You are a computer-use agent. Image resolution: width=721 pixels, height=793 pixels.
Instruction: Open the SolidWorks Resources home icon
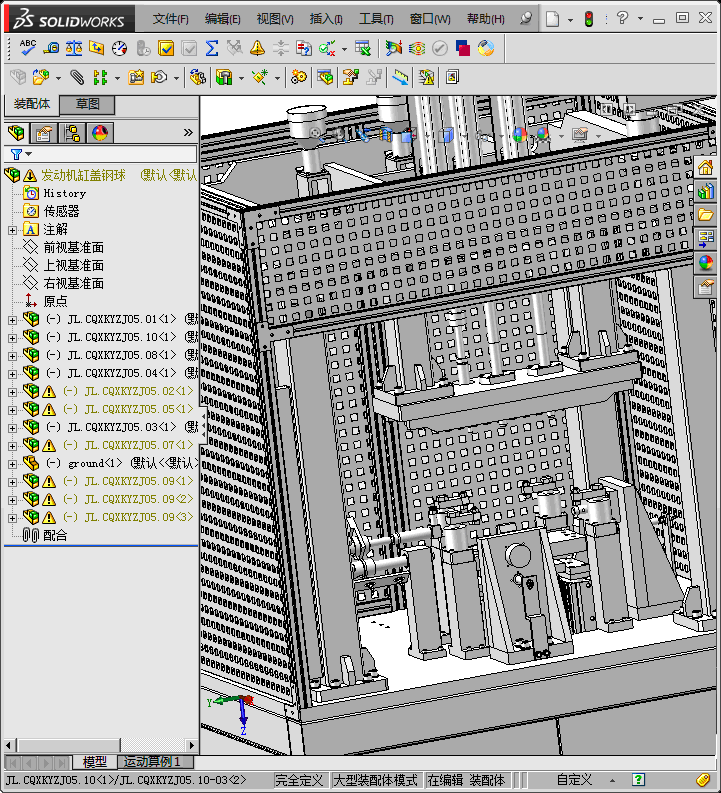coord(705,168)
